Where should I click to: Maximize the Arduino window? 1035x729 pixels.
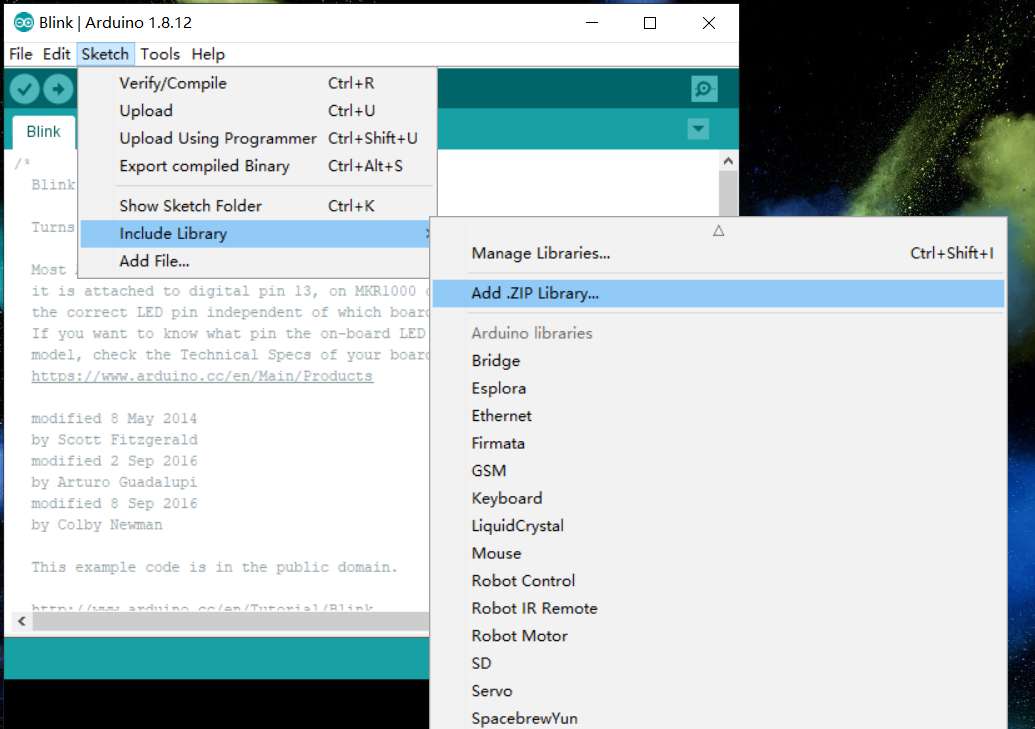pyautogui.click(x=650, y=22)
